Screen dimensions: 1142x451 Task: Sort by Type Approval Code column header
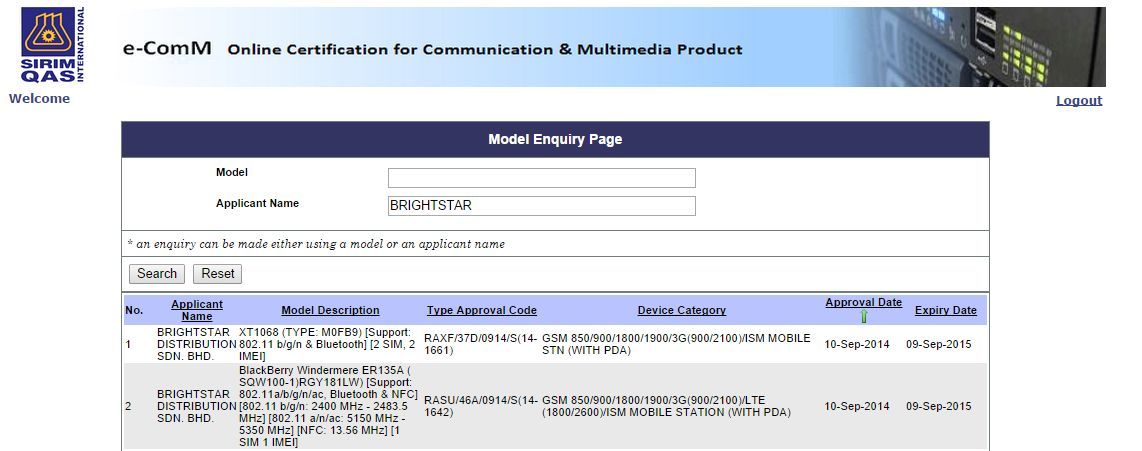[481, 310]
